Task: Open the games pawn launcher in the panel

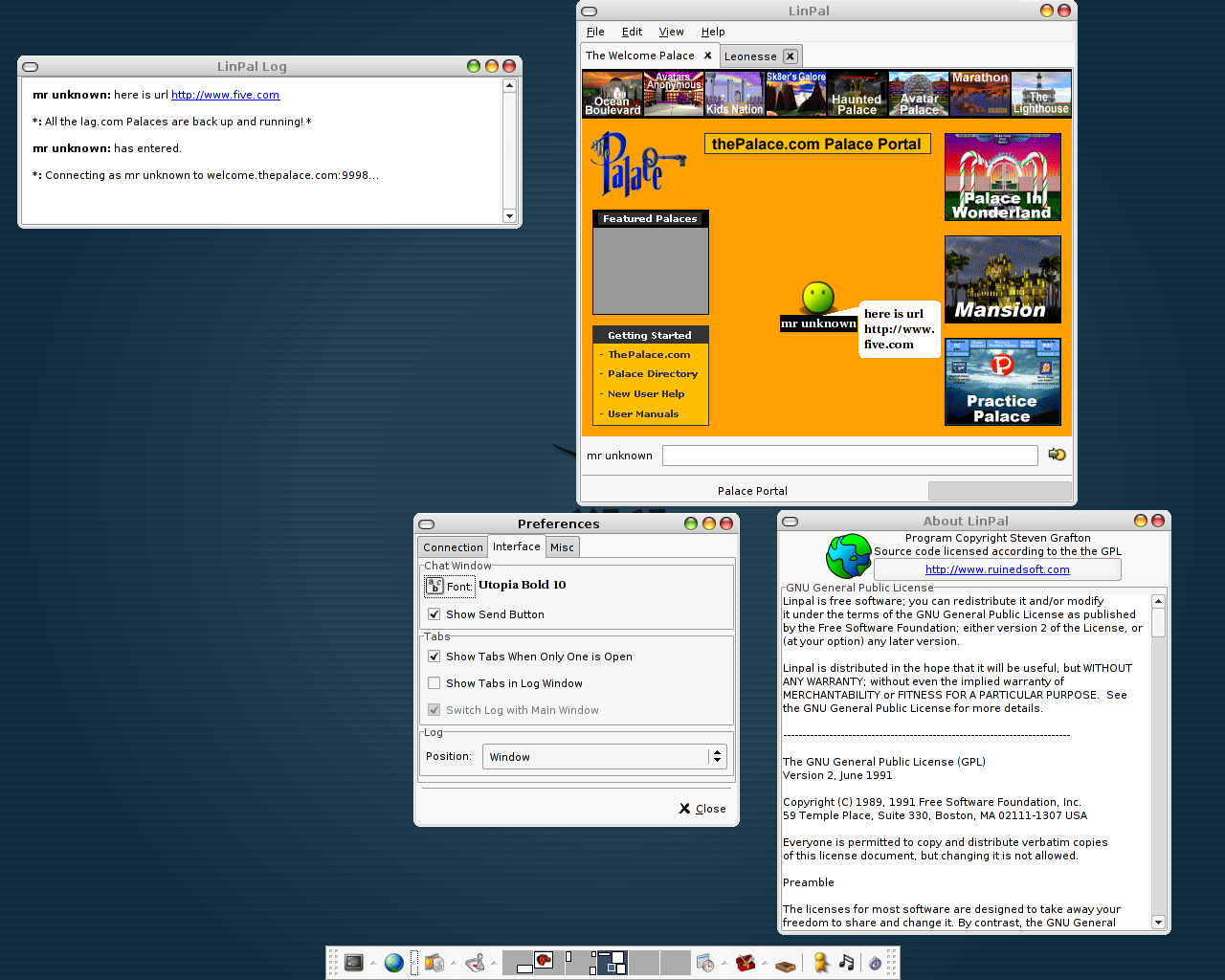Action: click(x=475, y=963)
